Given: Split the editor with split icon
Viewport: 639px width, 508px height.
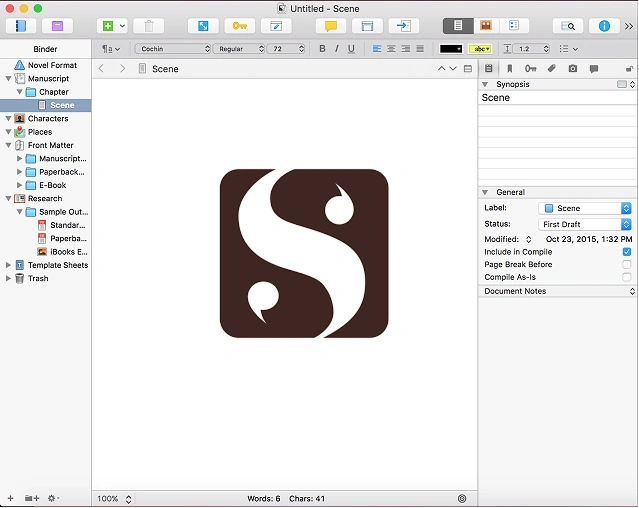Looking at the screenshot, I should (x=468, y=69).
